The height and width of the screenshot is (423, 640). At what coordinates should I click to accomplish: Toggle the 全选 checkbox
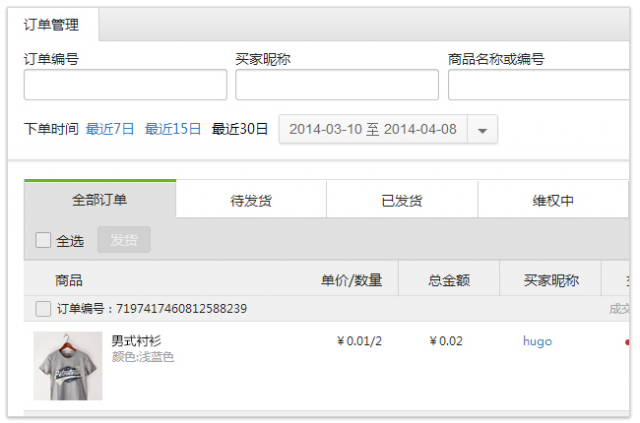coord(44,240)
